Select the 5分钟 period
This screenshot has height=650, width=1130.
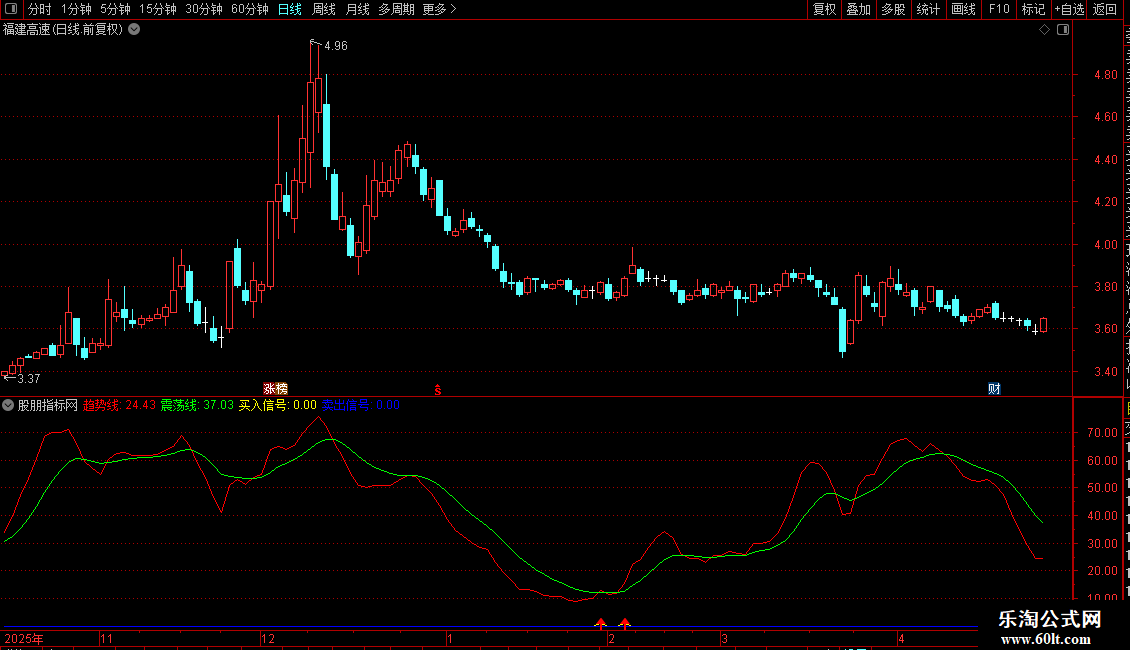point(115,9)
